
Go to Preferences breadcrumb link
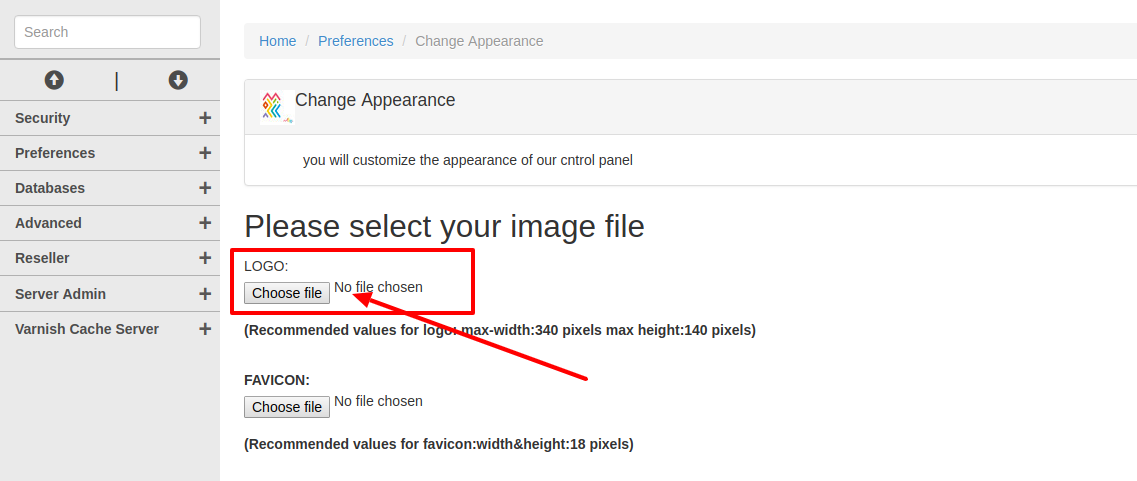click(x=356, y=41)
